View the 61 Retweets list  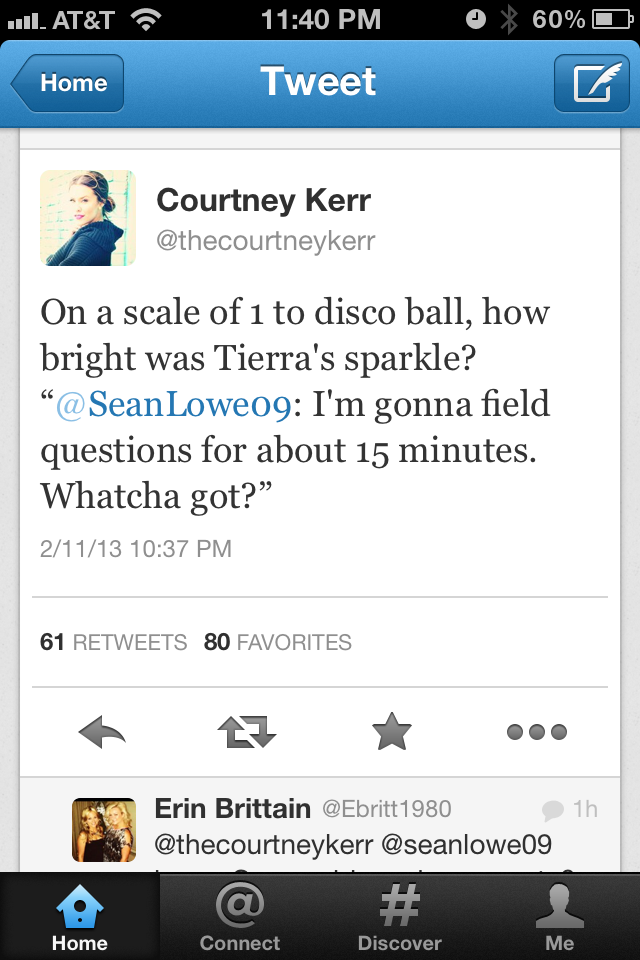(113, 642)
